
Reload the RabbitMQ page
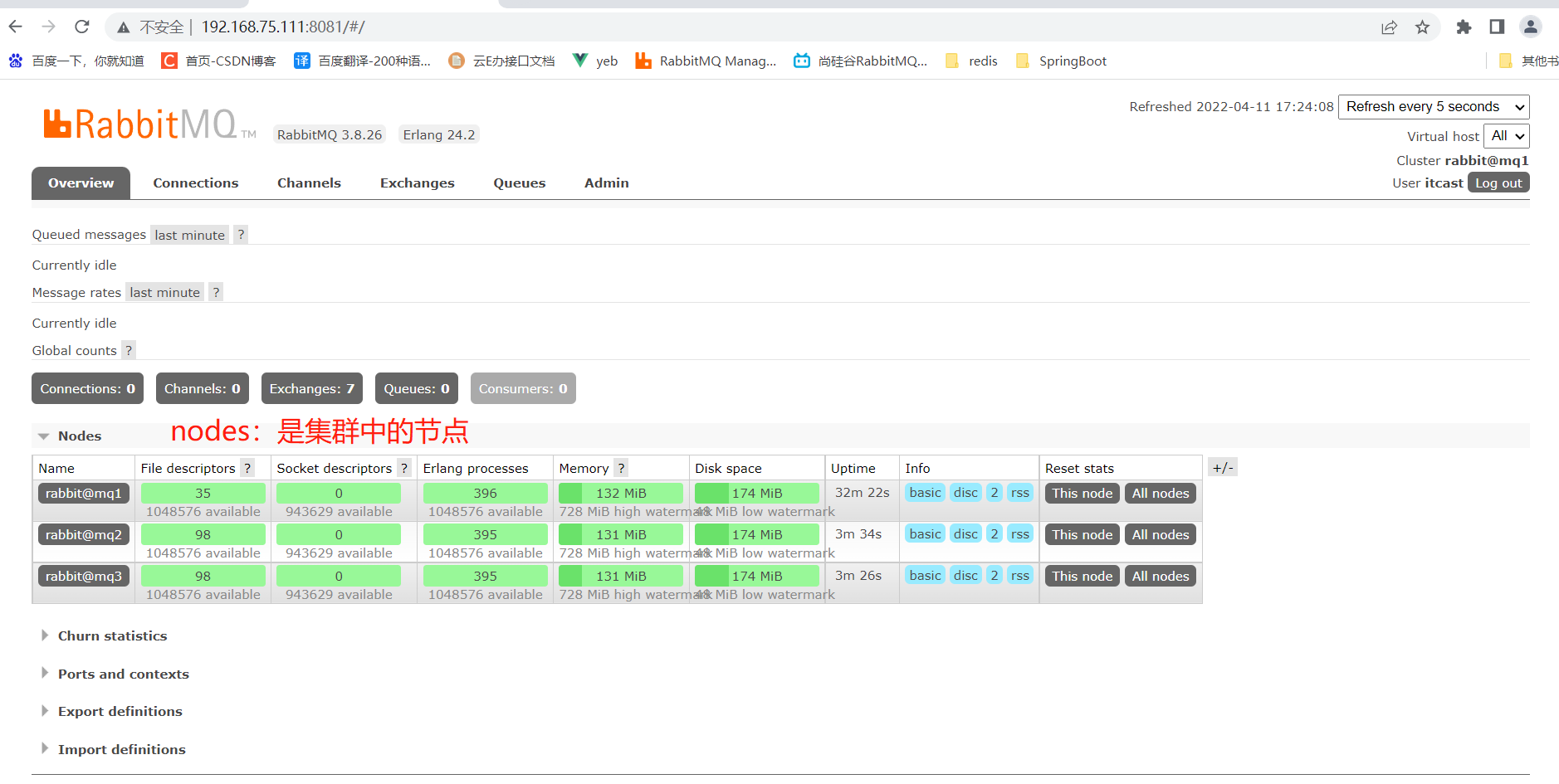coord(82,27)
